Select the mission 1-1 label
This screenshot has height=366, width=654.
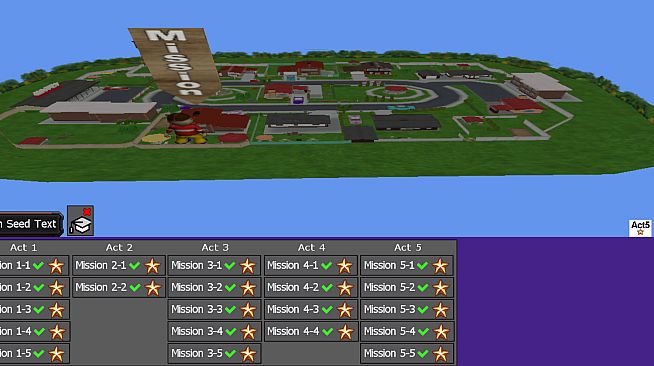coord(15,265)
